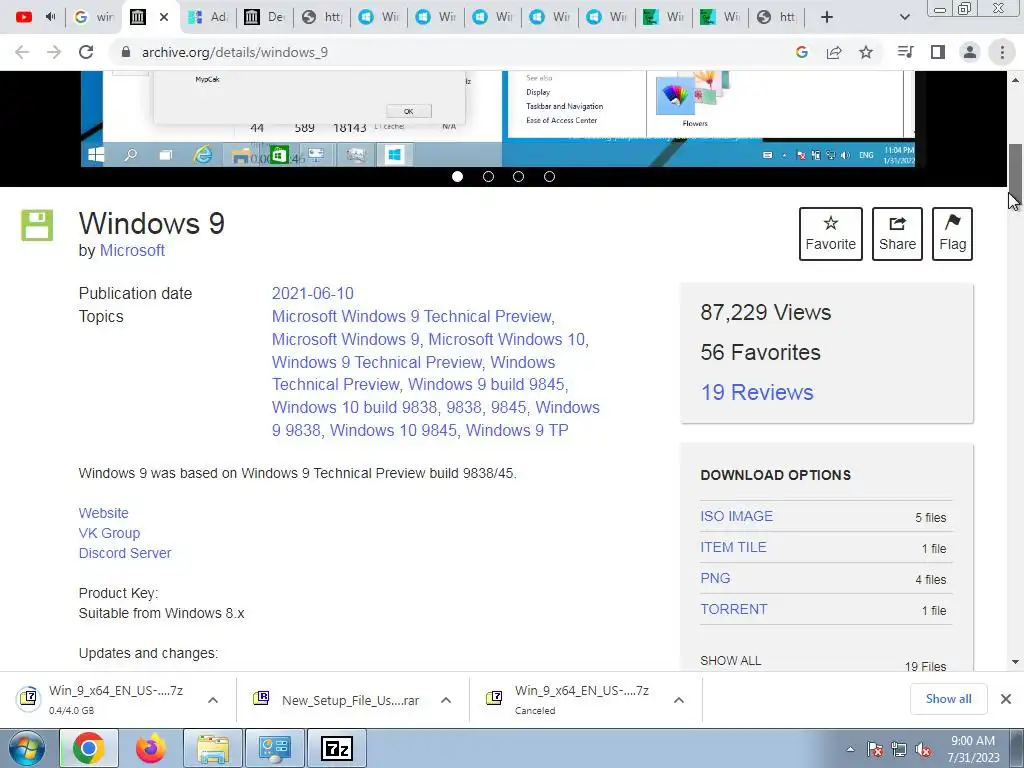Open Windows Explorer from the taskbar
The image size is (1024, 768).
[213, 748]
